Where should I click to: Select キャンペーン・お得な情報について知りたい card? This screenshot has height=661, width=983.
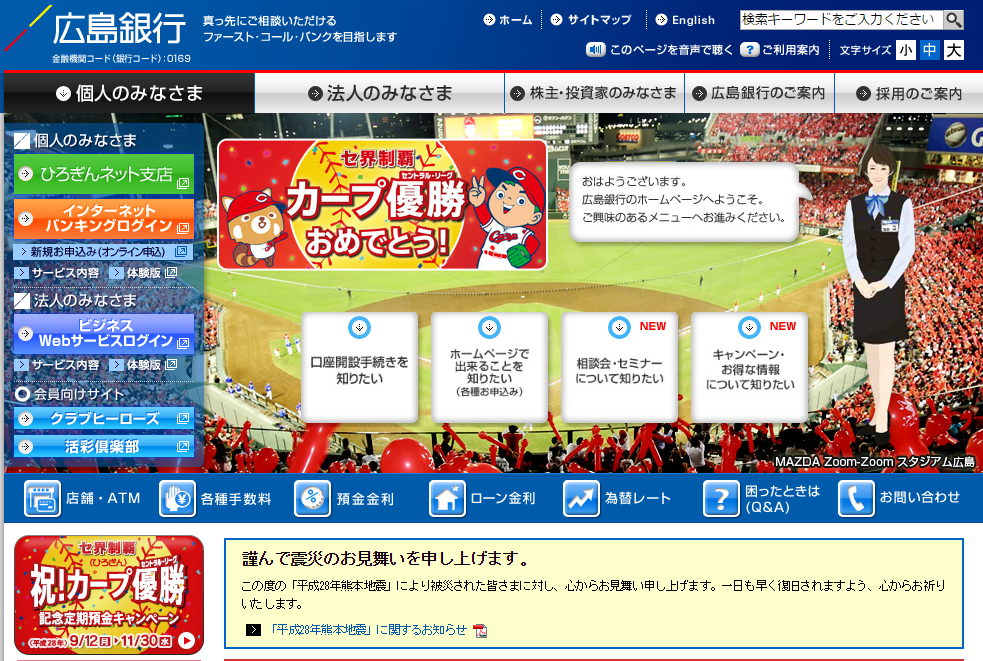point(749,367)
